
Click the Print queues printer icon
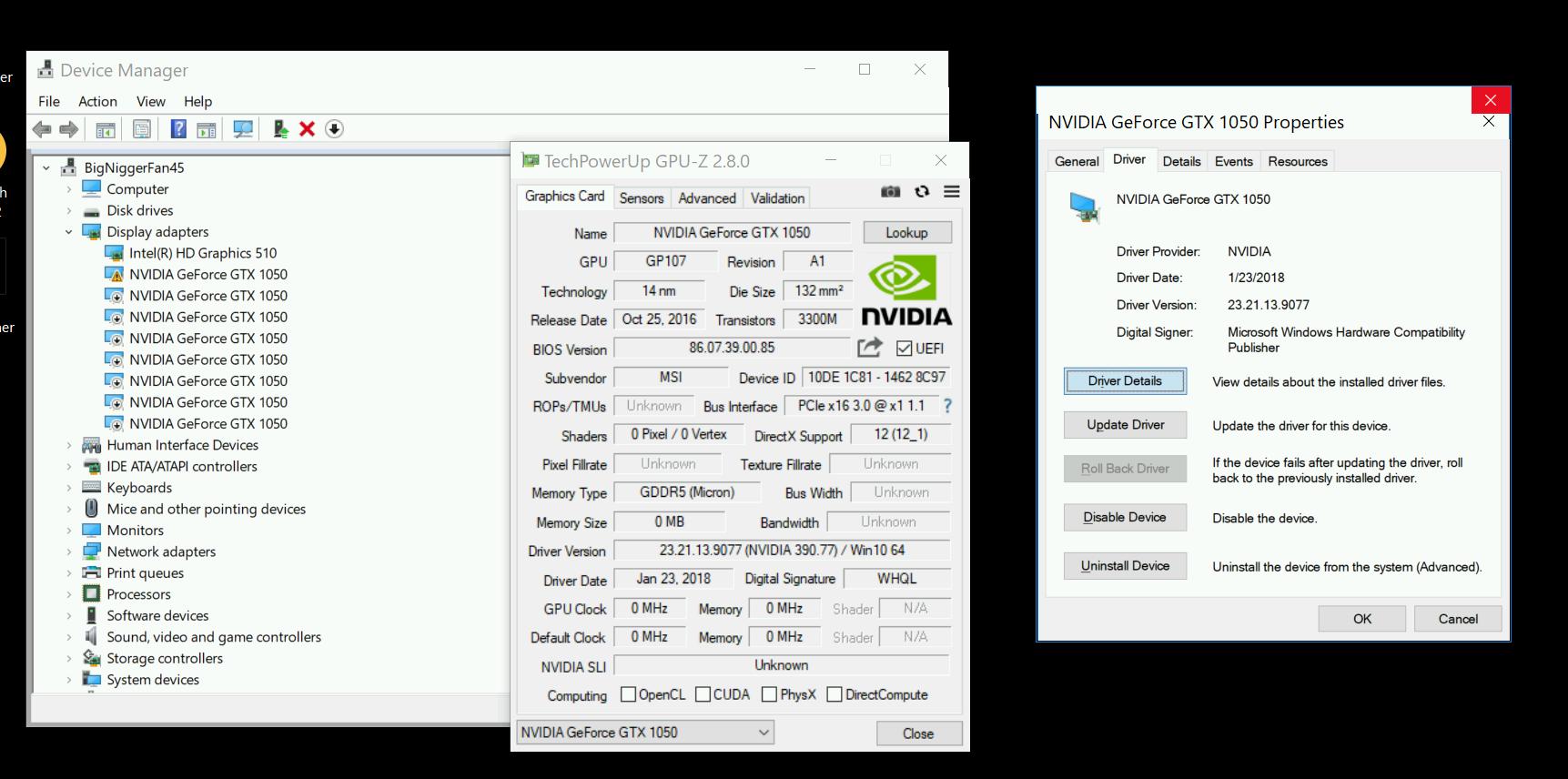[92, 572]
